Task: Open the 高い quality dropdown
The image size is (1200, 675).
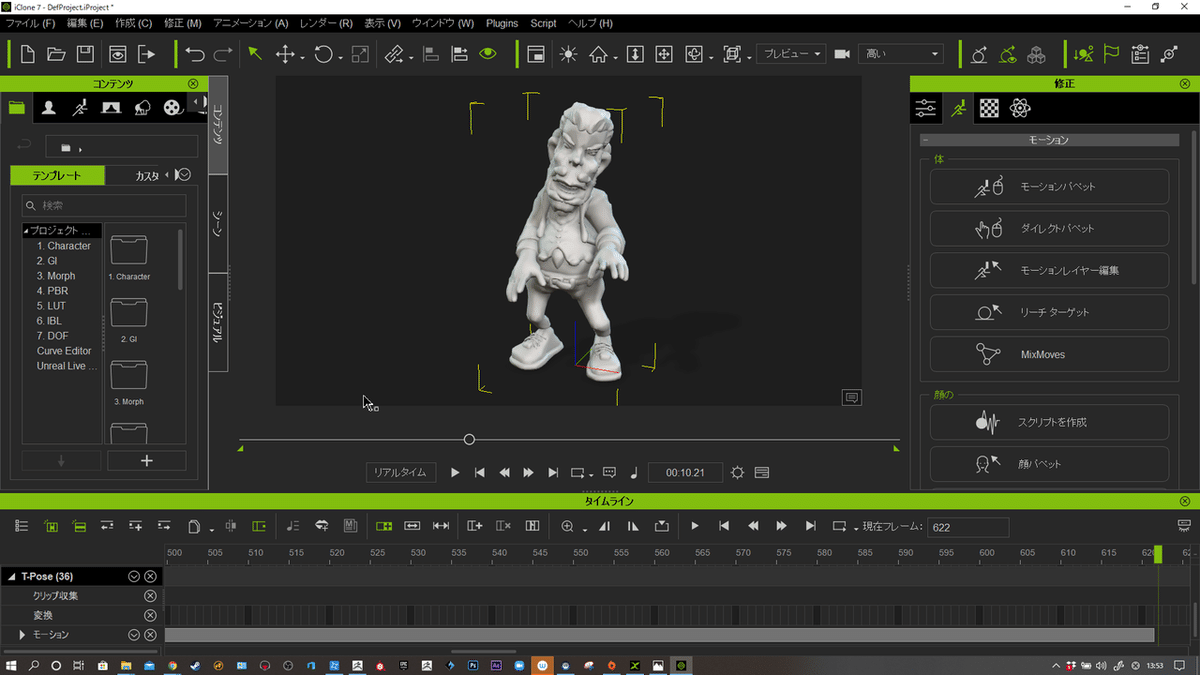Action: 900,54
